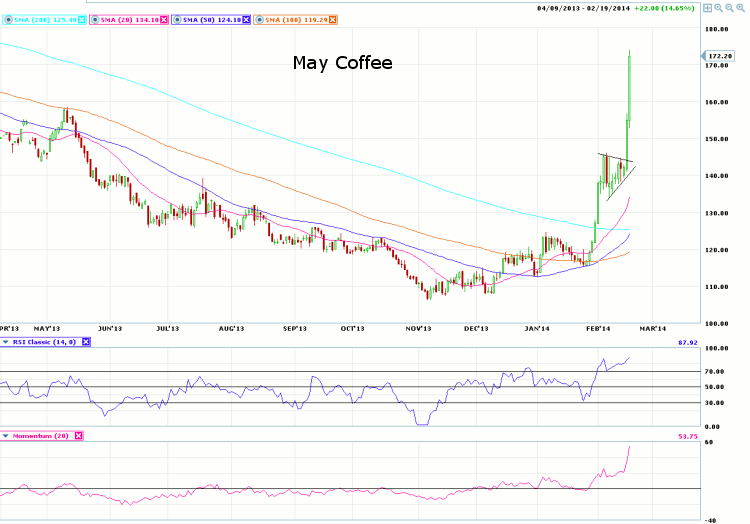Delete the SMA (100) orange indicator
This screenshot has width=750, height=524.
pyautogui.click(x=333, y=19)
